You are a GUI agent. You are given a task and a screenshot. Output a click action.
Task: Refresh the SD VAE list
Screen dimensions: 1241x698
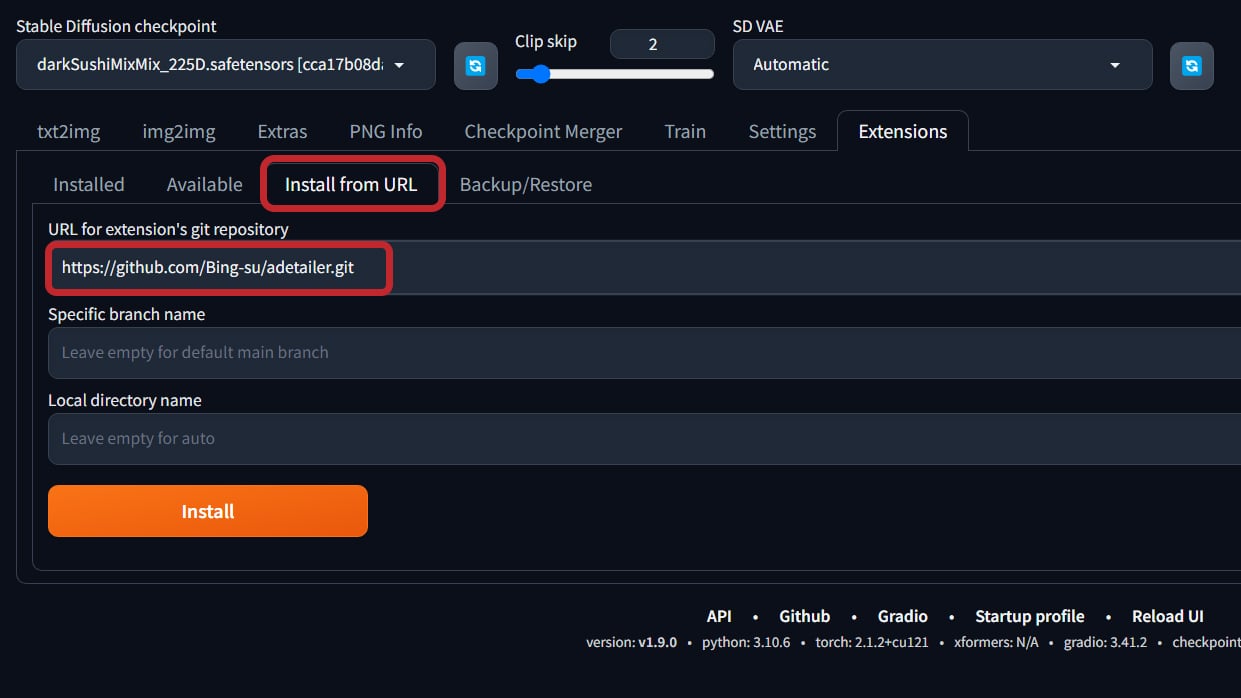1192,66
